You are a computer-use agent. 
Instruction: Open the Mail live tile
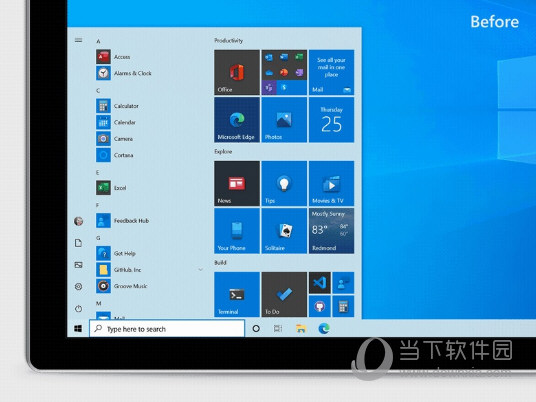pyautogui.click(x=331, y=72)
